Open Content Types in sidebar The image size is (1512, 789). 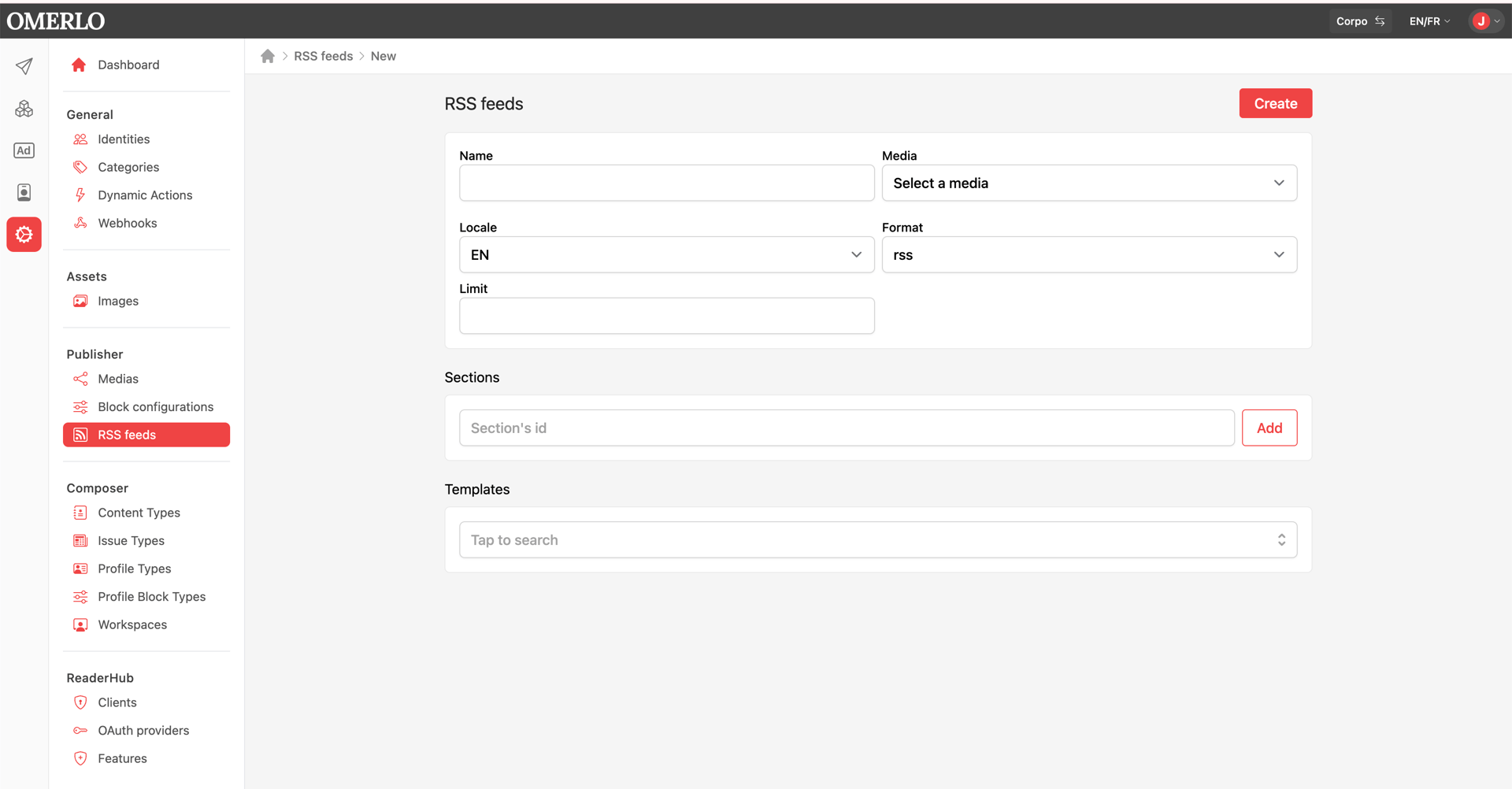pos(139,513)
